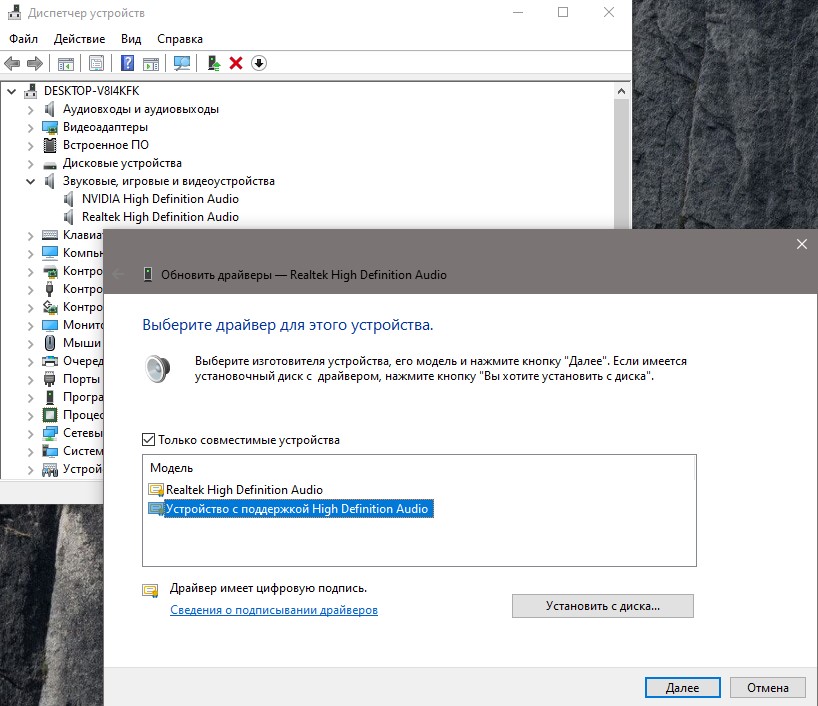Viewport: 818px width, 706px height.
Task: Click the Модель column header
Action: coord(172,468)
